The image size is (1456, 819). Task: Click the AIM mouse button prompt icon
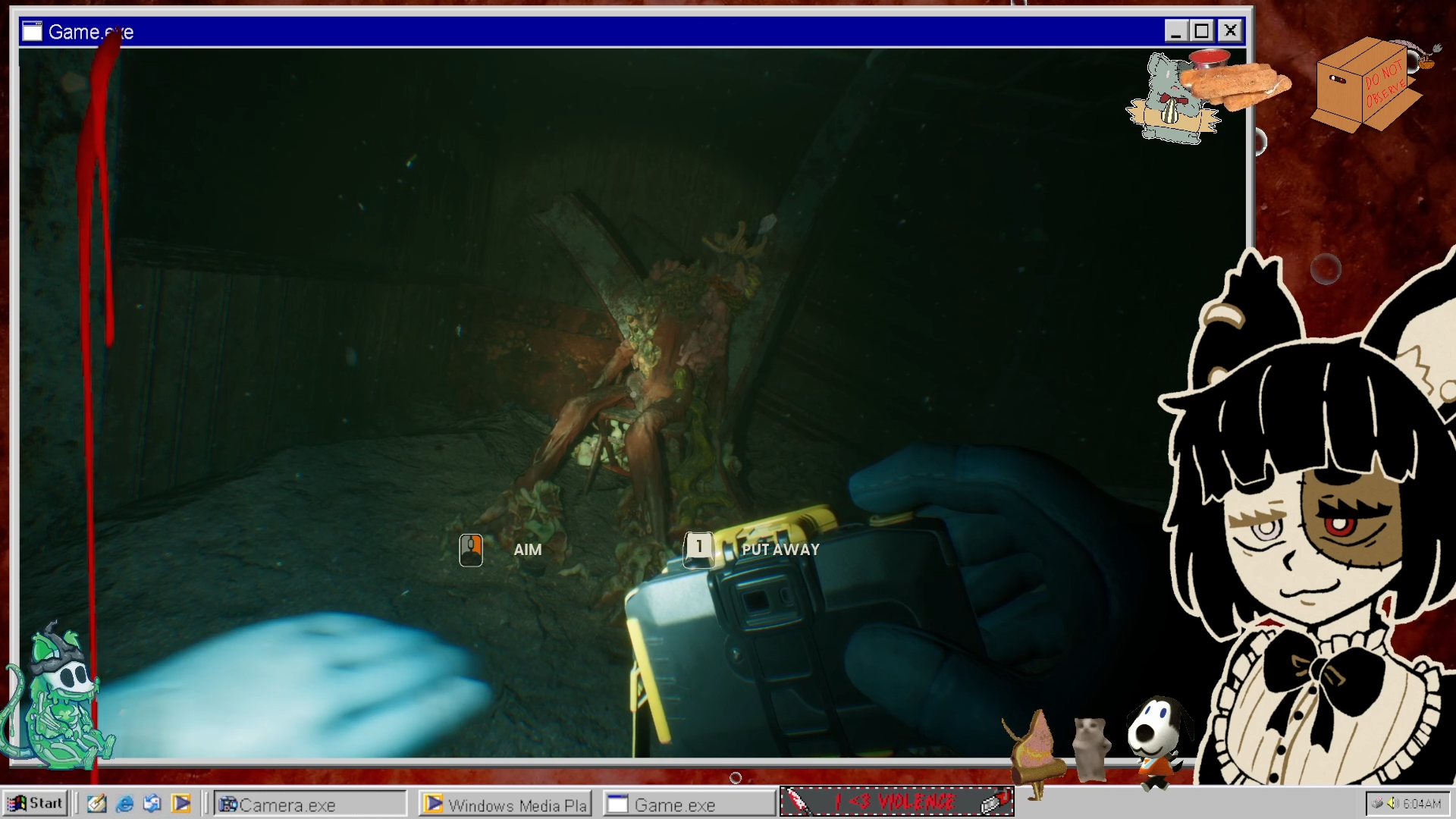coord(471,550)
